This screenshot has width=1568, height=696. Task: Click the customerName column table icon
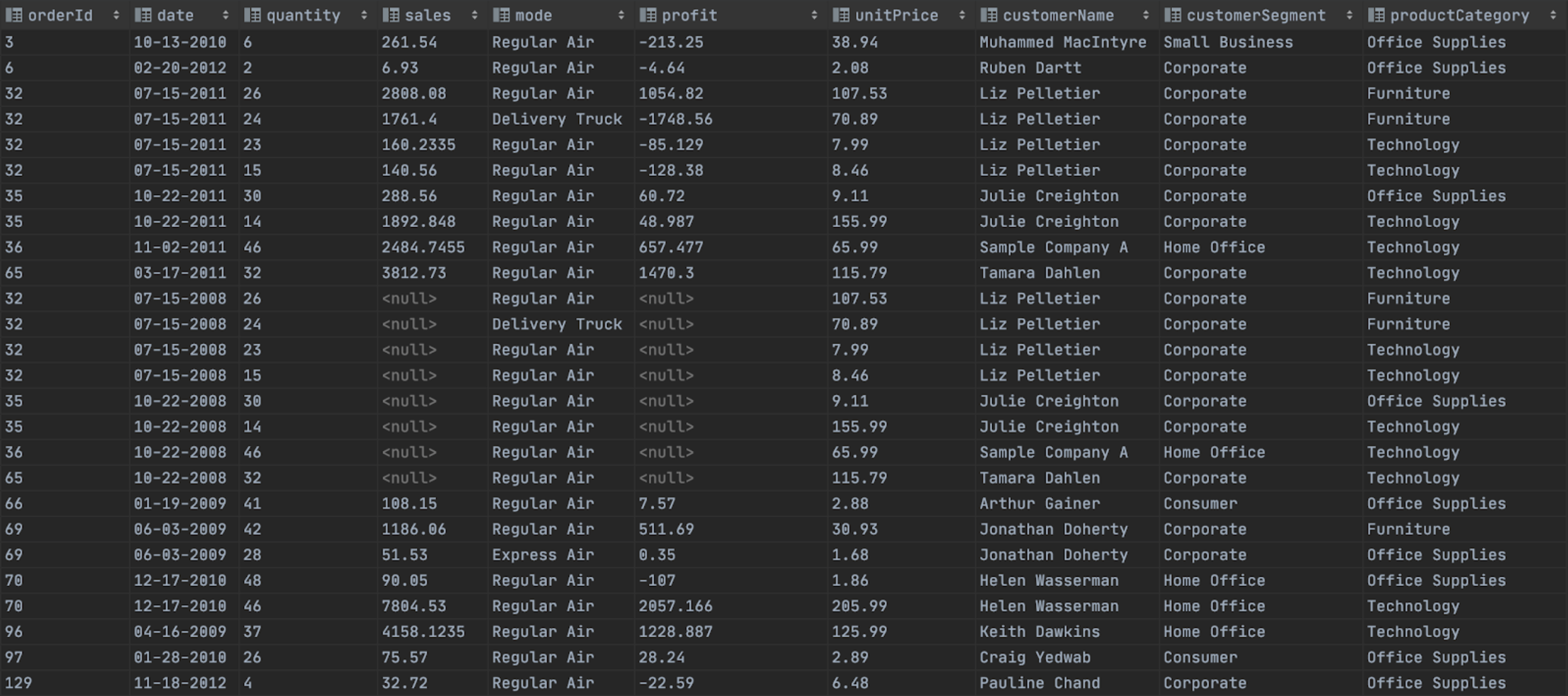coord(988,15)
